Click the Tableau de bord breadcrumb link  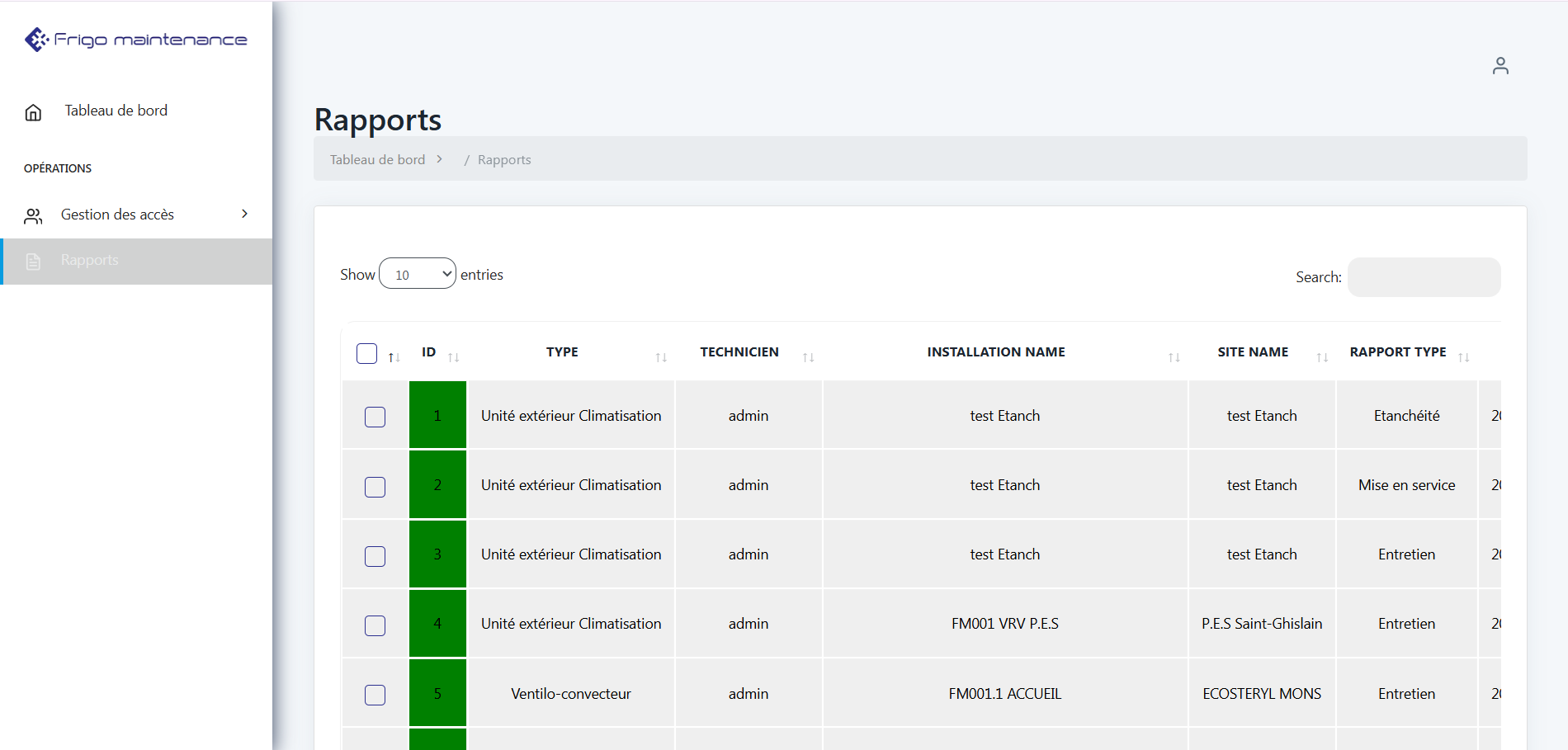pyautogui.click(x=377, y=160)
